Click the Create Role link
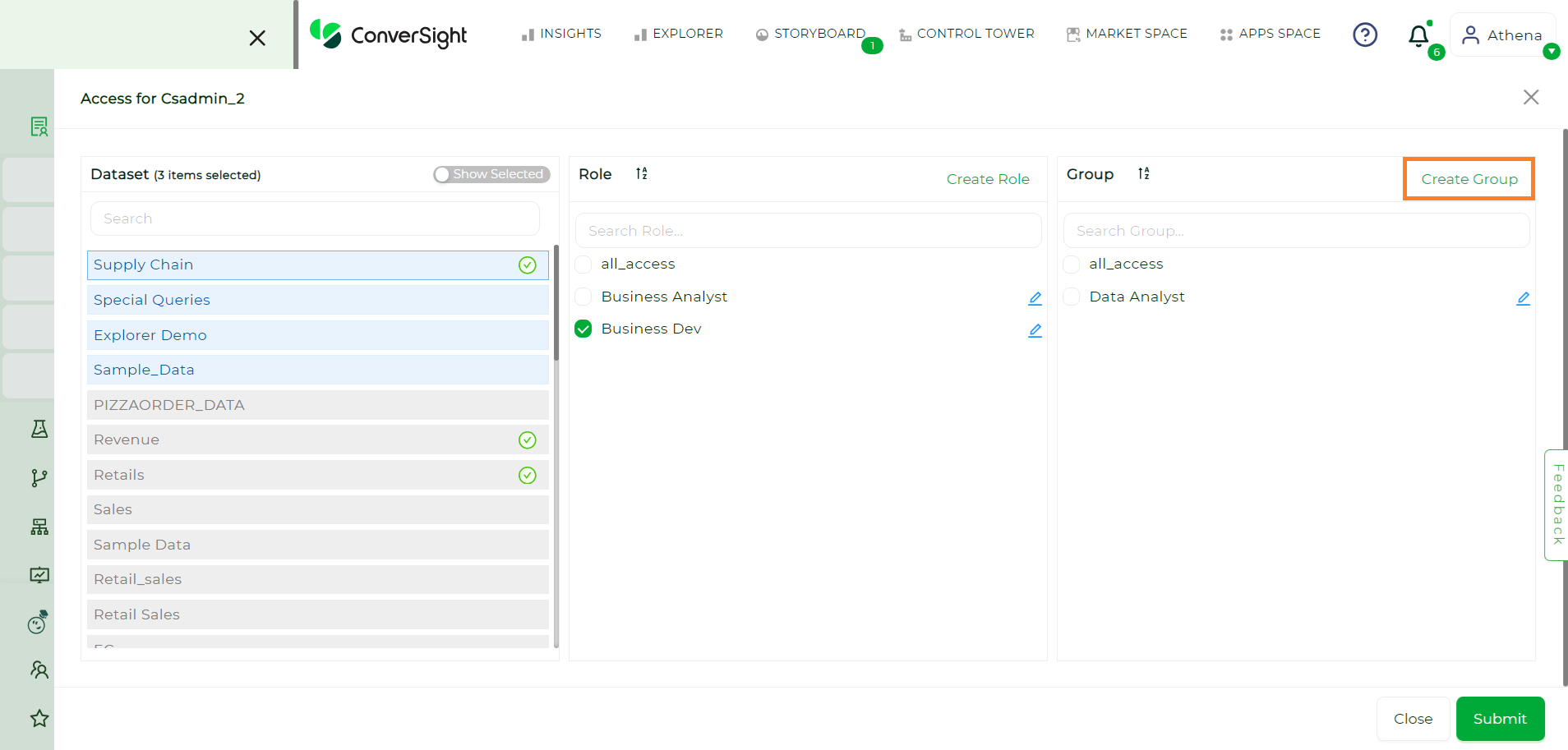The width and height of the screenshot is (1568, 750). click(988, 179)
